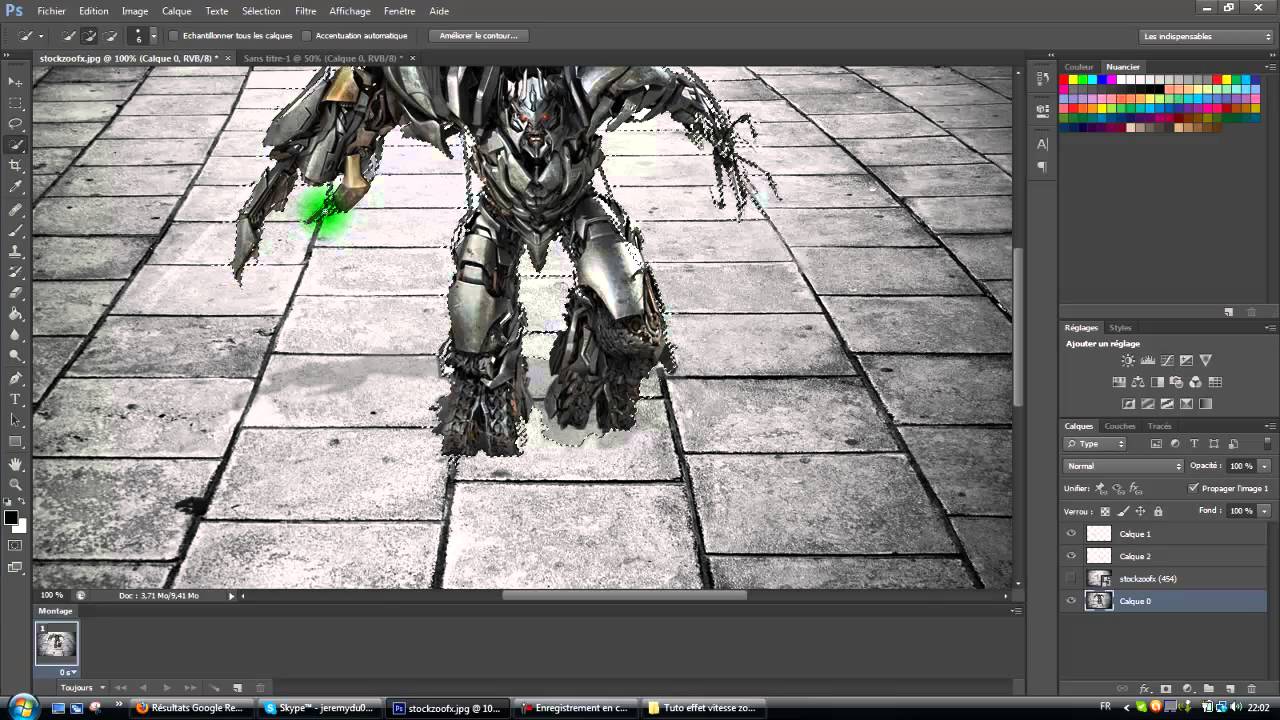Open the Sélection menu
The width and height of the screenshot is (1280, 720).
pyautogui.click(x=261, y=11)
